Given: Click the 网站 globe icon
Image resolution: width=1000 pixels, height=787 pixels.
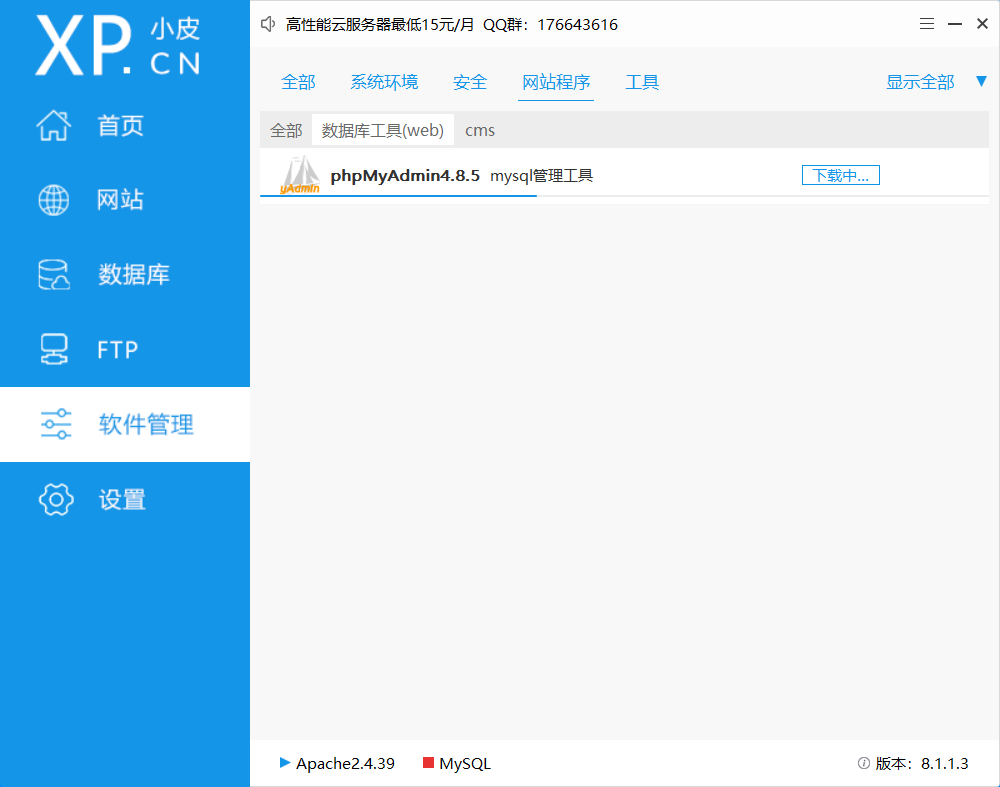Looking at the screenshot, I should point(54,200).
